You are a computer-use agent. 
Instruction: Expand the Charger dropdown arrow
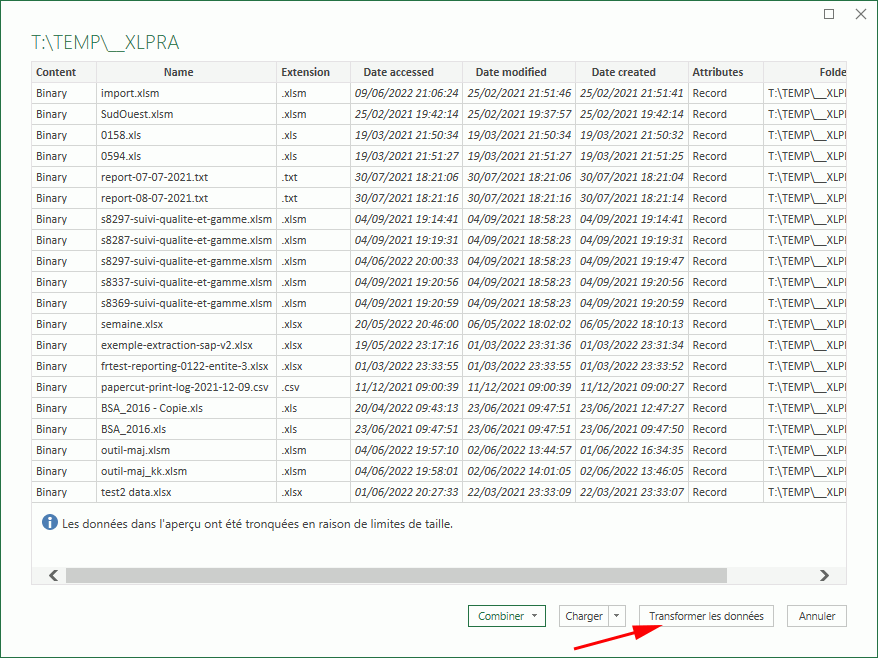coord(617,616)
